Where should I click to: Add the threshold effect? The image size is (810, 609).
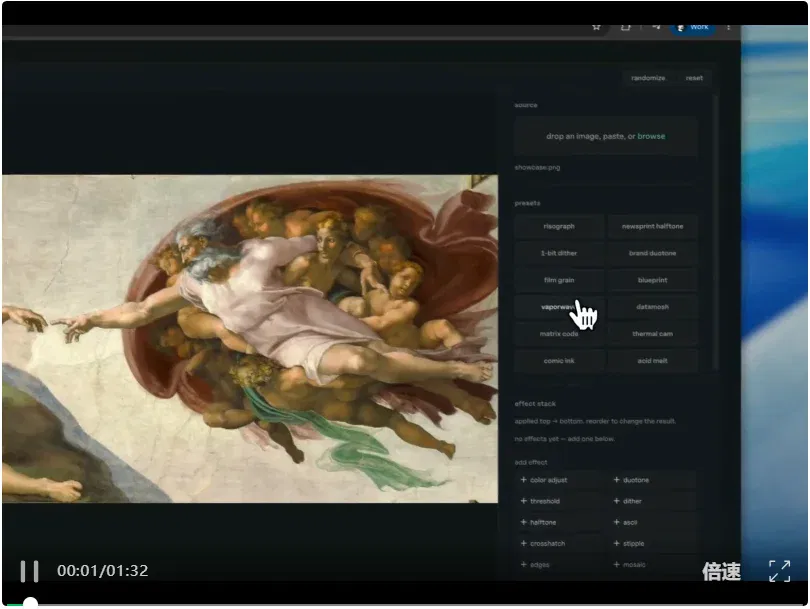point(559,501)
